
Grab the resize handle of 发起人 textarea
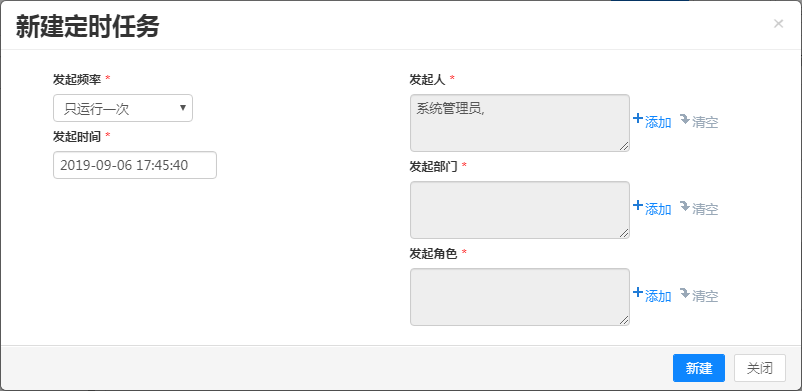(x=624, y=146)
